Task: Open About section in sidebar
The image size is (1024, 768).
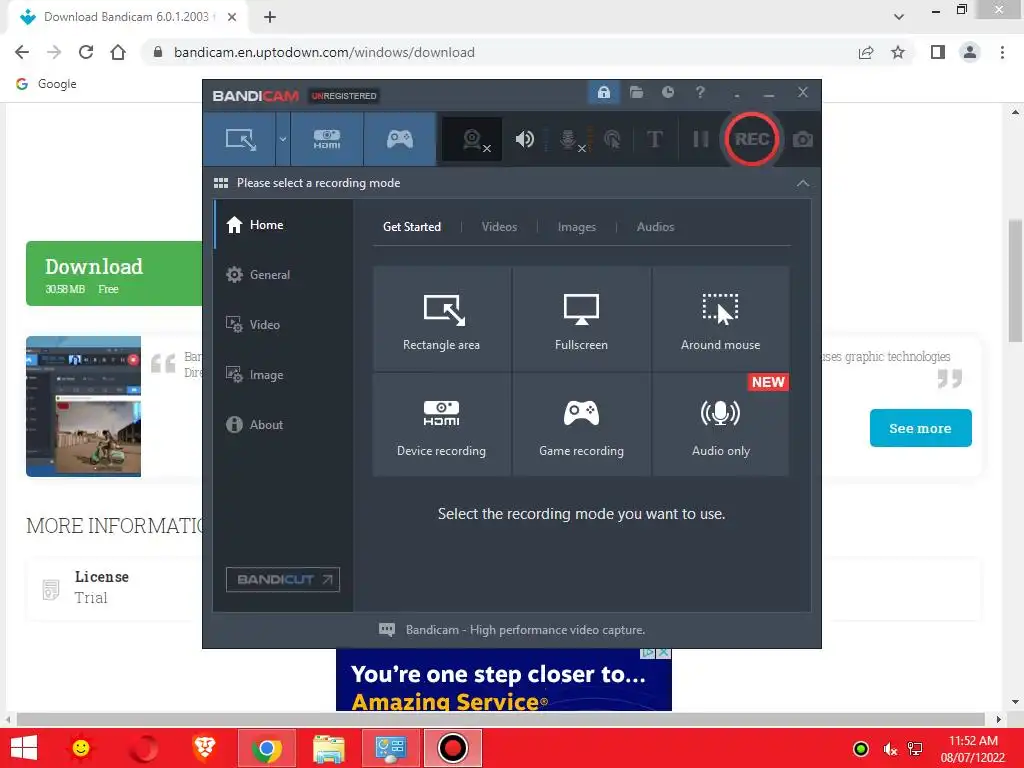Action: 283,424
